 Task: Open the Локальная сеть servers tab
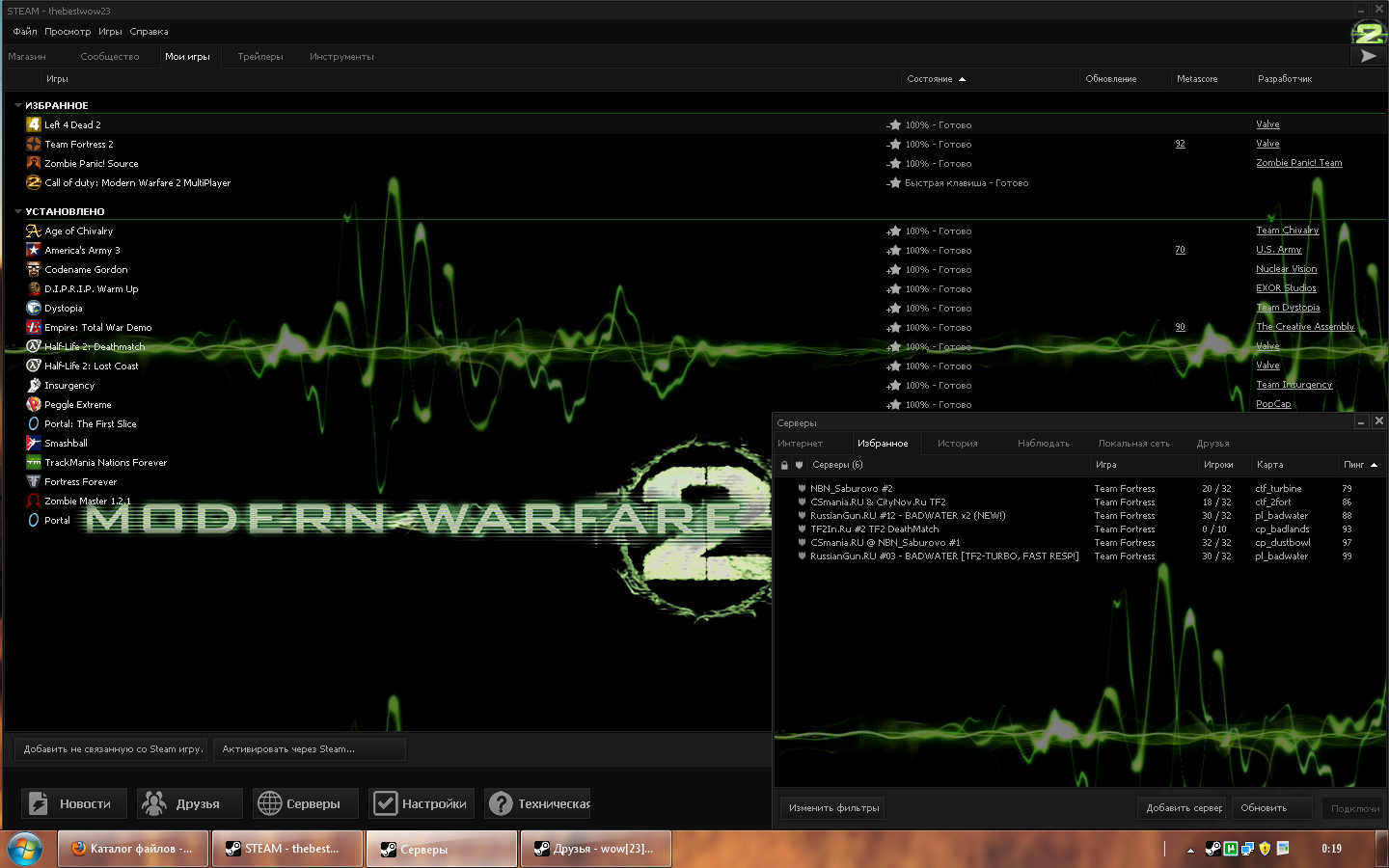pos(1134,444)
